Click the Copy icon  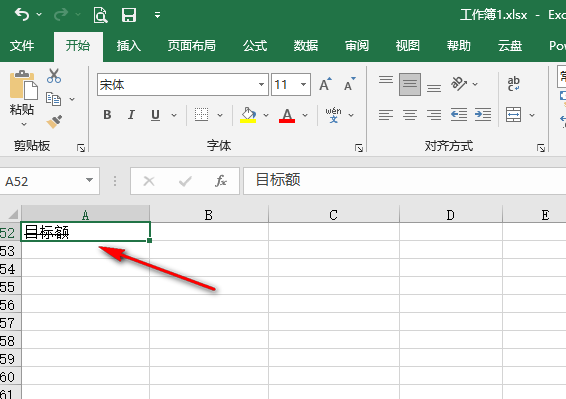point(53,99)
